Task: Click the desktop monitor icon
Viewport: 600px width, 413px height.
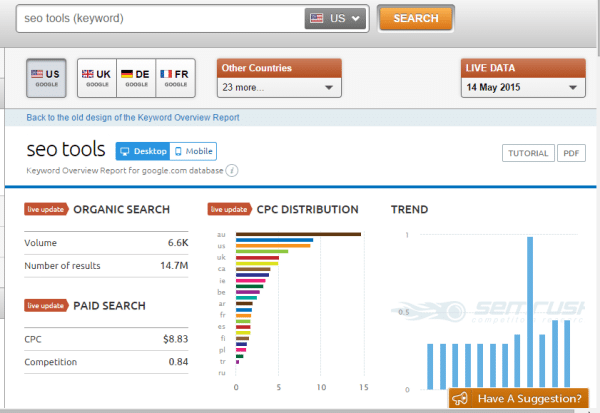Action: pyautogui.click(x=125, y=151)
